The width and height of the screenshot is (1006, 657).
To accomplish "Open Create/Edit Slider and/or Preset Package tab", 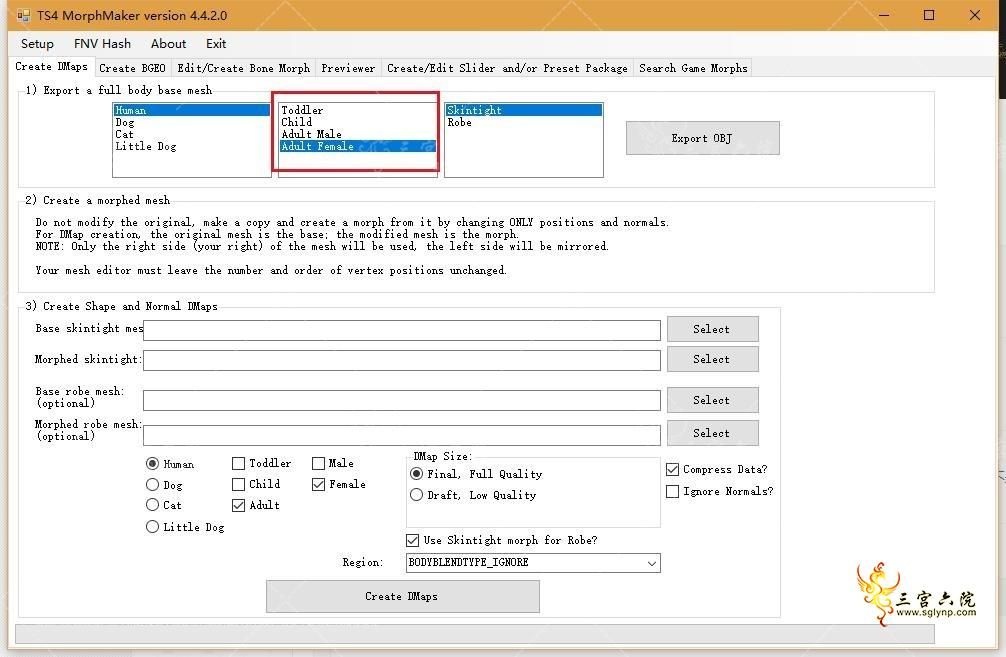I will pyautogui.click(x=507, y=68).
